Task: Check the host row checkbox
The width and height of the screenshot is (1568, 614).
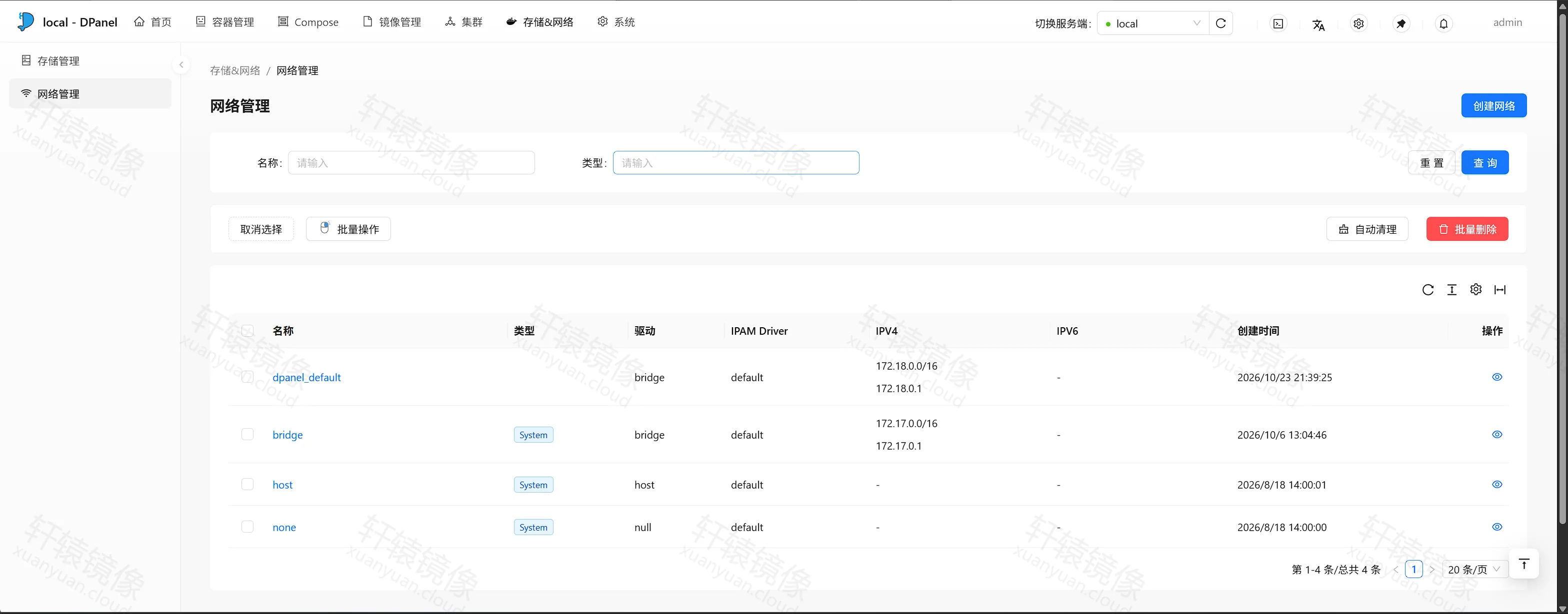Action: tap(247, 484)
